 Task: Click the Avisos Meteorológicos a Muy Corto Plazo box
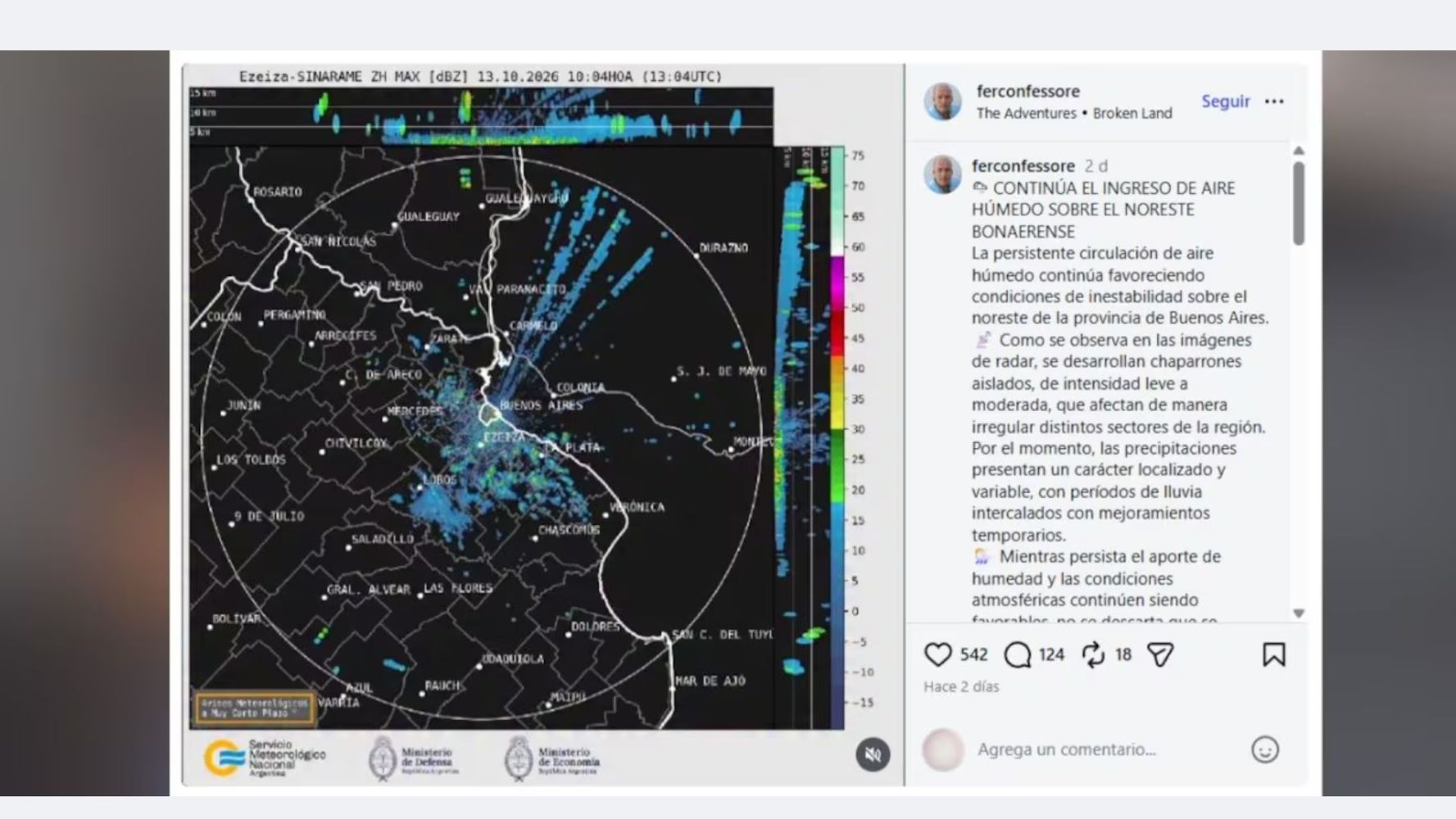tap(254, 708)
